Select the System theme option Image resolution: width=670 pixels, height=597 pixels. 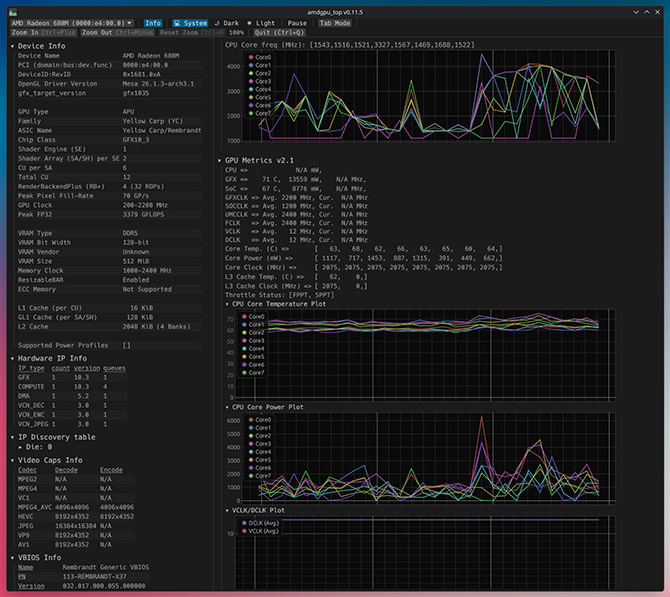[x=191, y=23]
